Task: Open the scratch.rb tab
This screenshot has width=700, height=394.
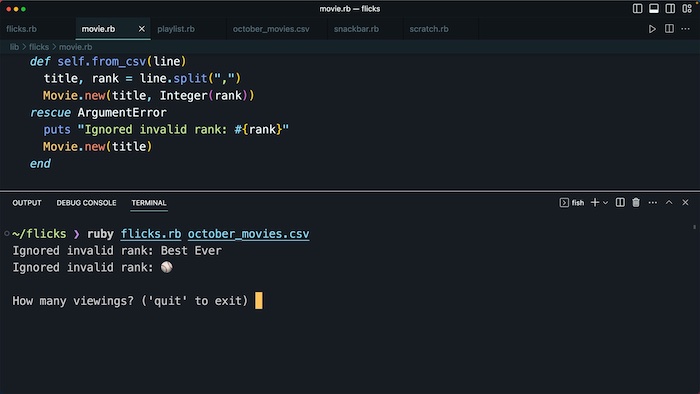Action: pyautogui.click(x=429, y=29)
